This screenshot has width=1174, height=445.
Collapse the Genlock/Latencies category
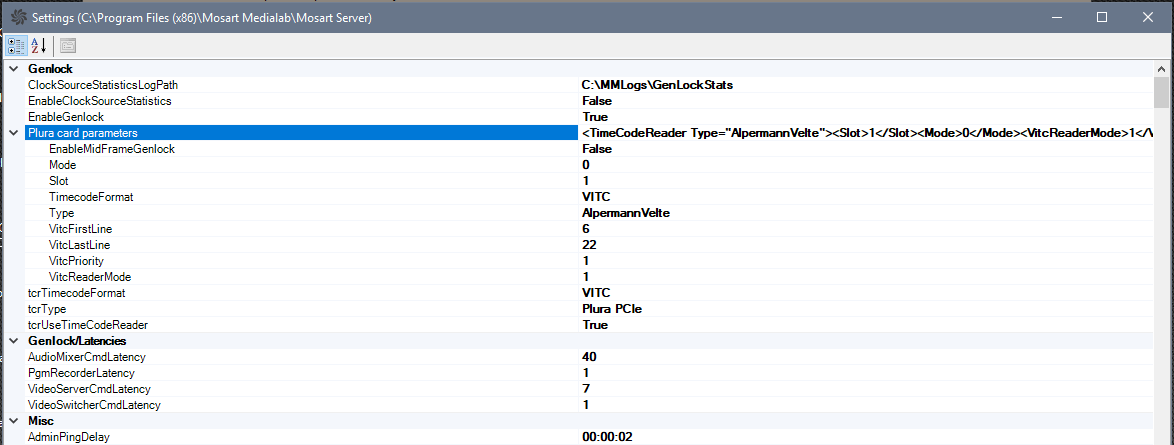point(13,341)
